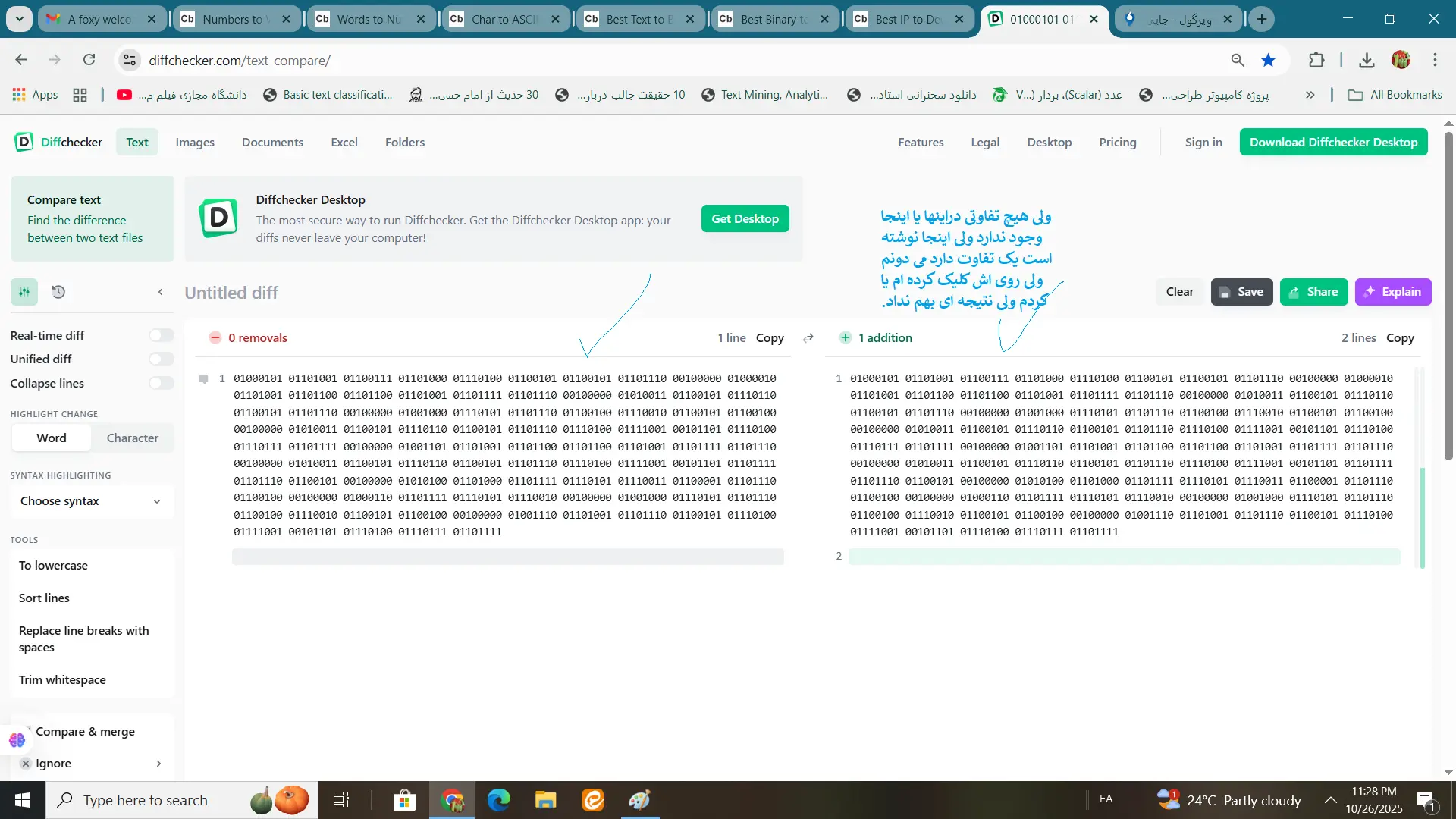This screenshot has height=819, width=1456.
Task: Enable the Real-time diff toggle
Action: [x=161, y=335]
